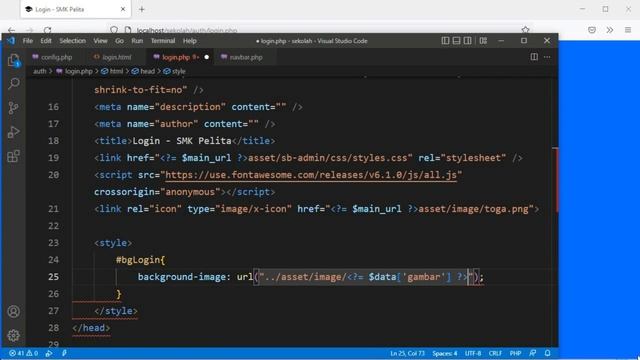Click the browser shield tracking icon
Image resolution: width=640 pixels, height=360 pixels.
tap(114, 30)
